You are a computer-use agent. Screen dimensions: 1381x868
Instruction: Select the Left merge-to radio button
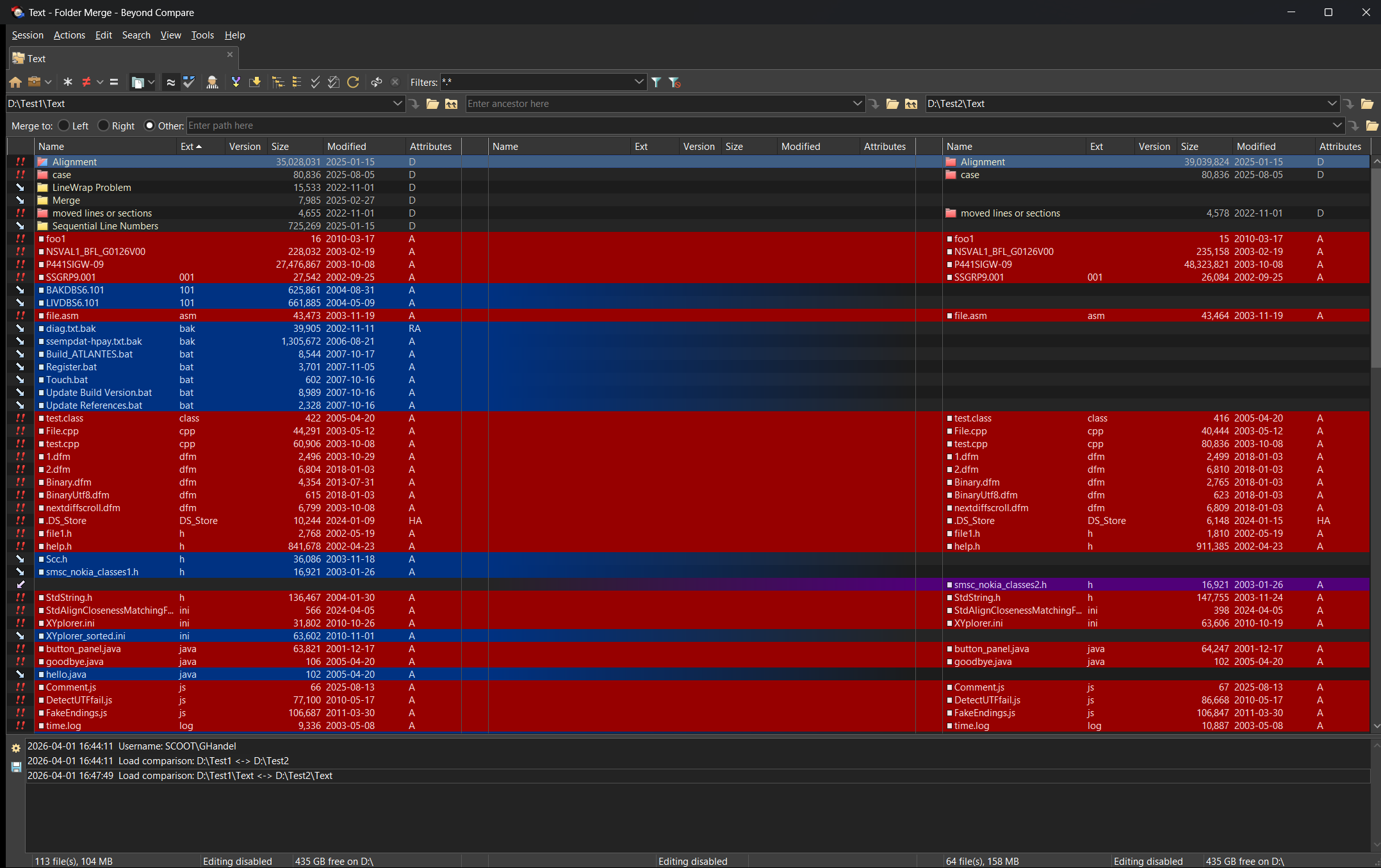(63, 126)
